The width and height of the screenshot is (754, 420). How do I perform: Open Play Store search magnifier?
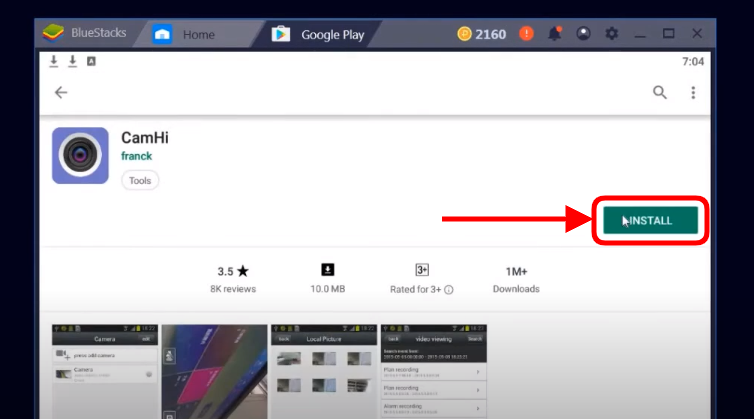660,92
